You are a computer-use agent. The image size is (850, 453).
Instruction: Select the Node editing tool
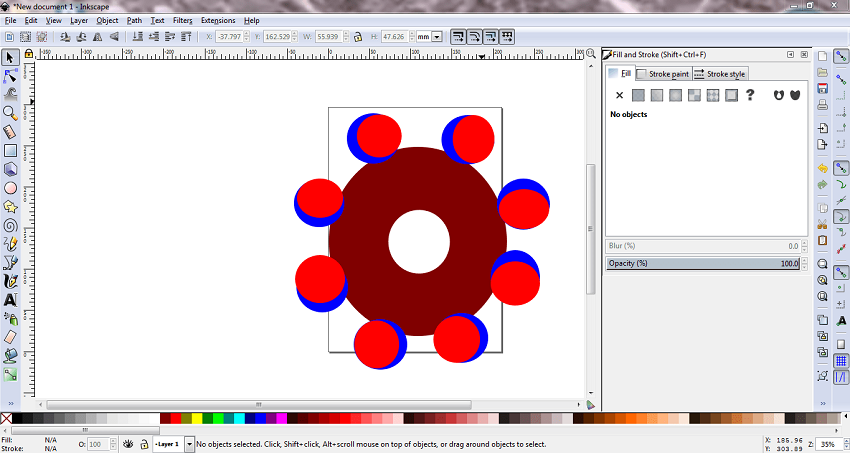[10, 76]
